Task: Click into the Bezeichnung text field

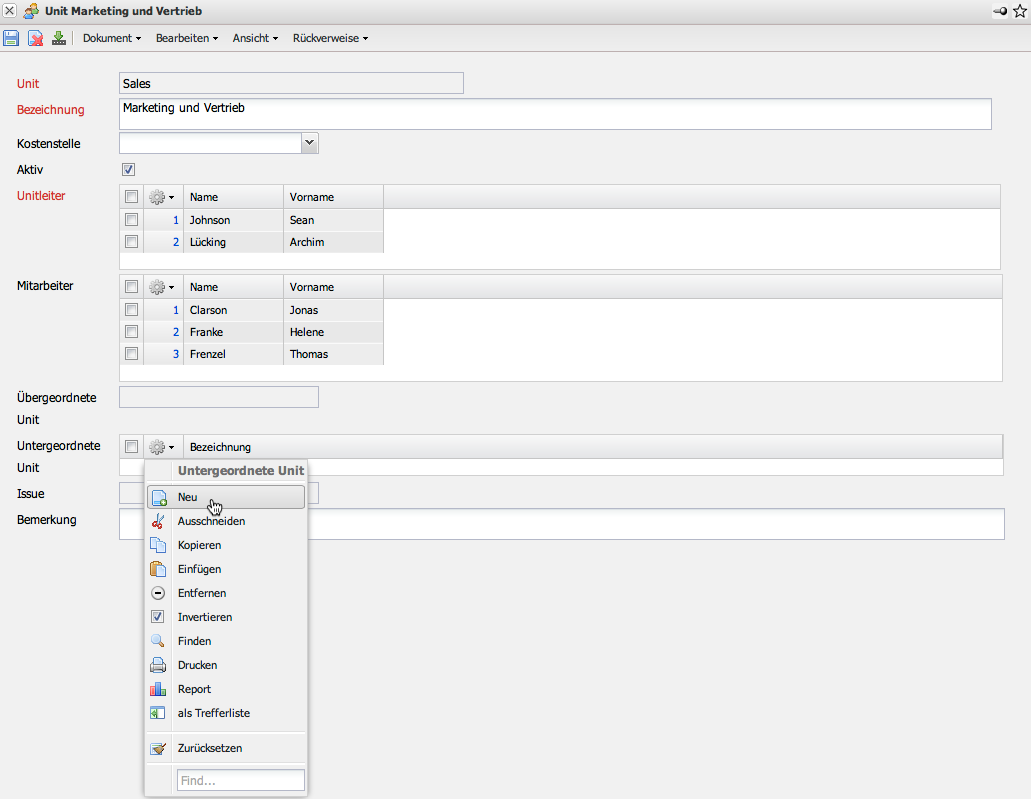Action: (x=555, y=113)
